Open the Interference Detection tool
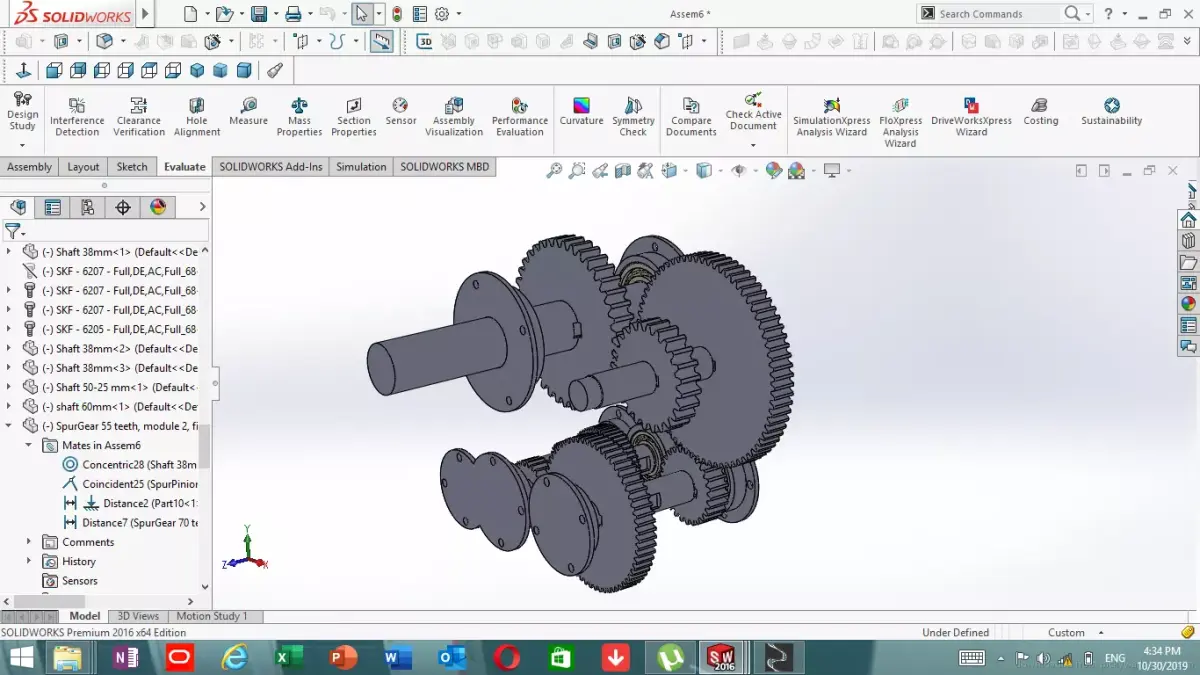This screenshot has height=675, width=1200. [77, 117]
